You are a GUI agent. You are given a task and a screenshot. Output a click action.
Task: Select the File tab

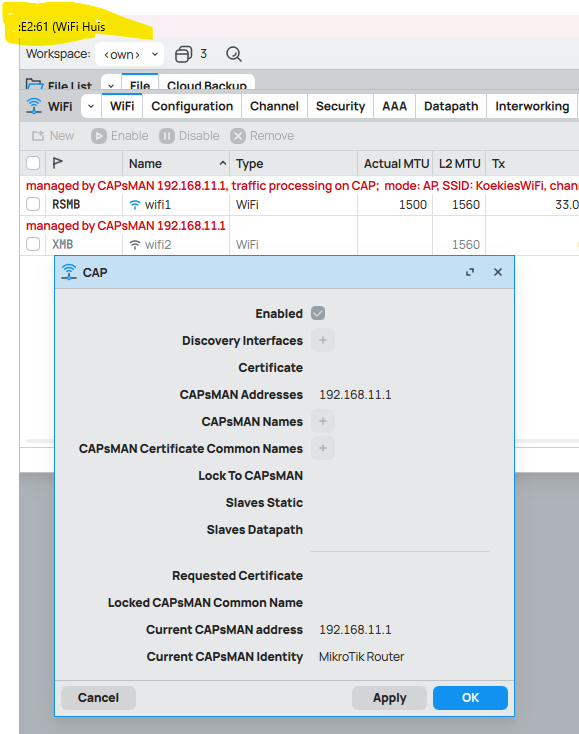click(140, 85)
